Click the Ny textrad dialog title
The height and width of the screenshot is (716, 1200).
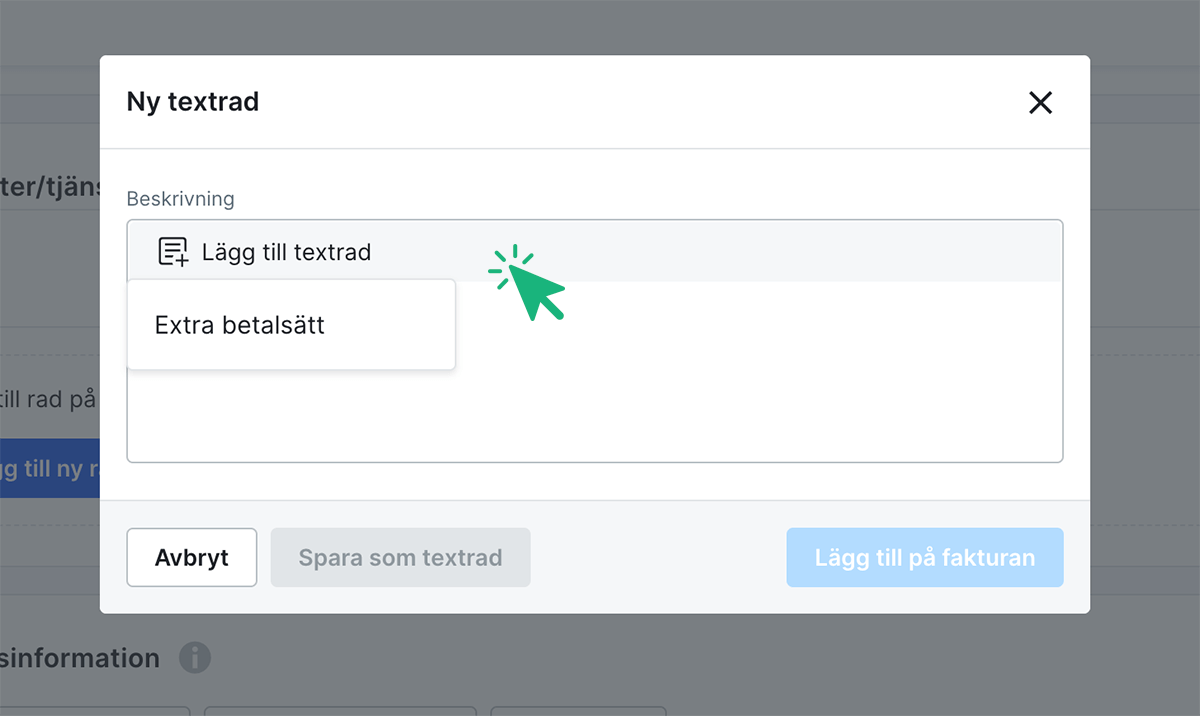pyautogui.click(x=192, y=101)
